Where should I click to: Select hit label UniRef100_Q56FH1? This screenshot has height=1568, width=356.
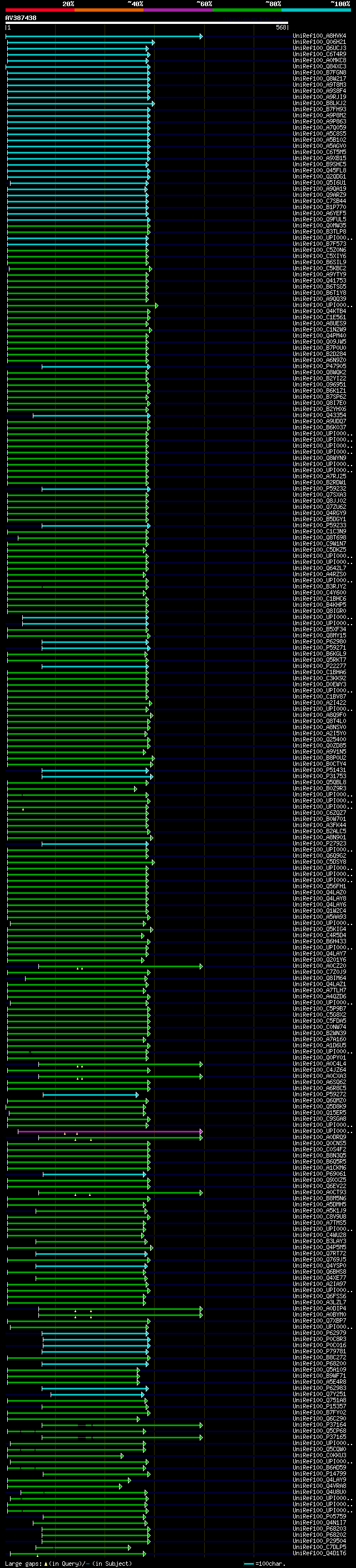(319, 886)
